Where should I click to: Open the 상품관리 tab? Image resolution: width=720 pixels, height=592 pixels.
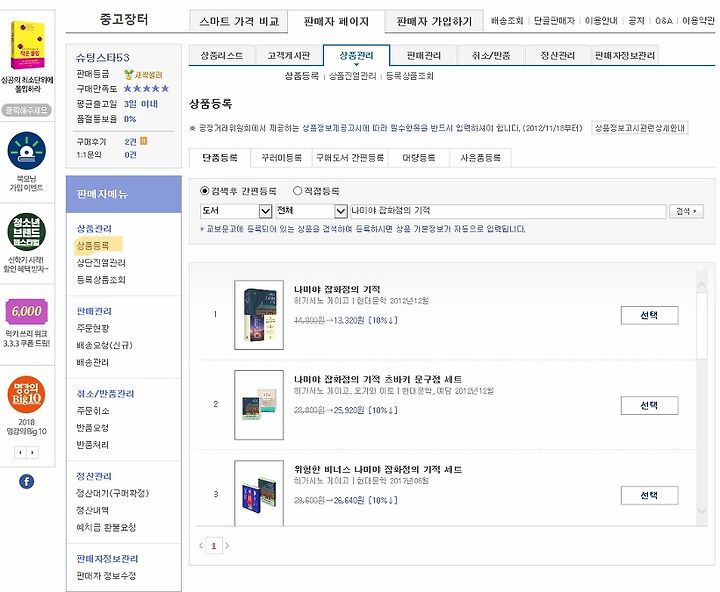coord(356,56)
